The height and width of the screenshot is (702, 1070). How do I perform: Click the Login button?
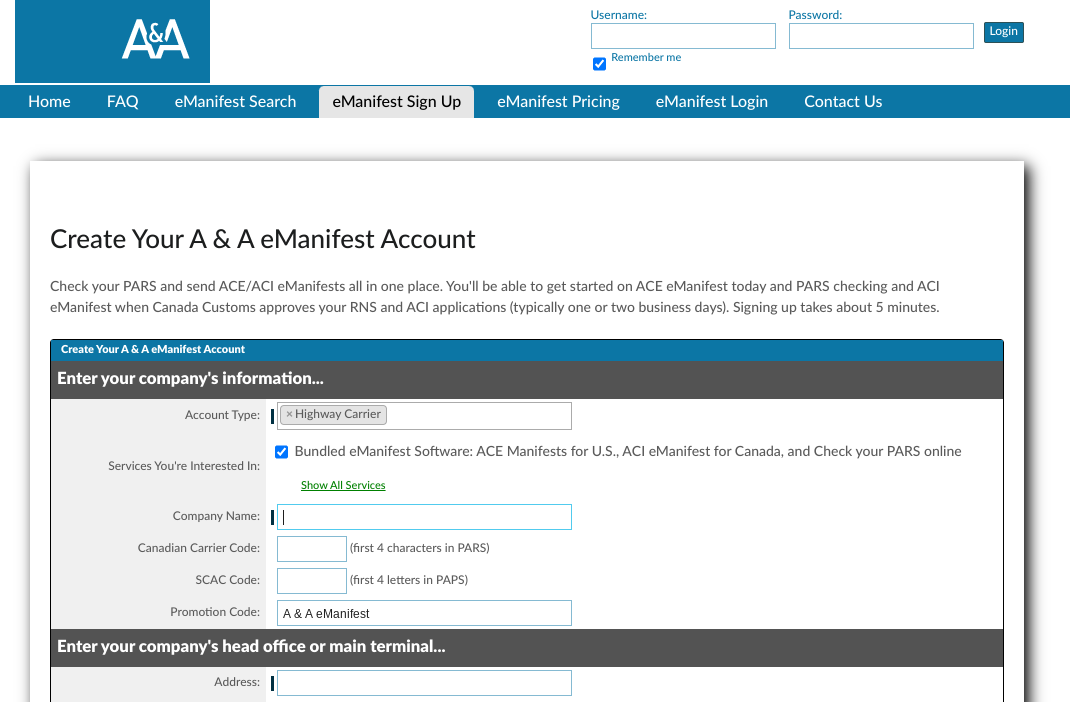(1003, 31)
